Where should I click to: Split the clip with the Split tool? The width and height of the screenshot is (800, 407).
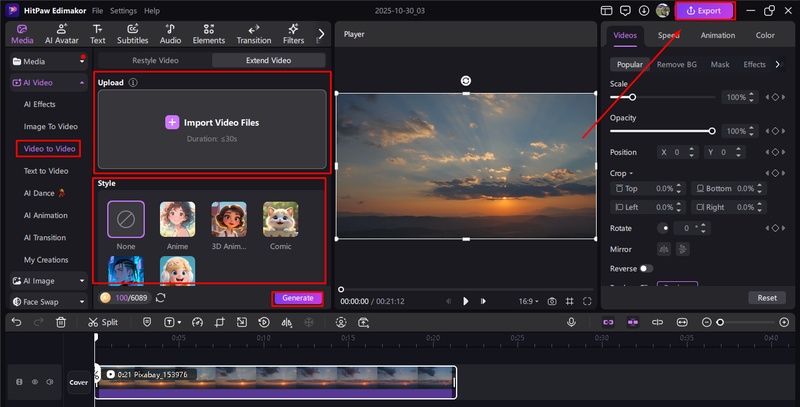click(x=103, y=322)
